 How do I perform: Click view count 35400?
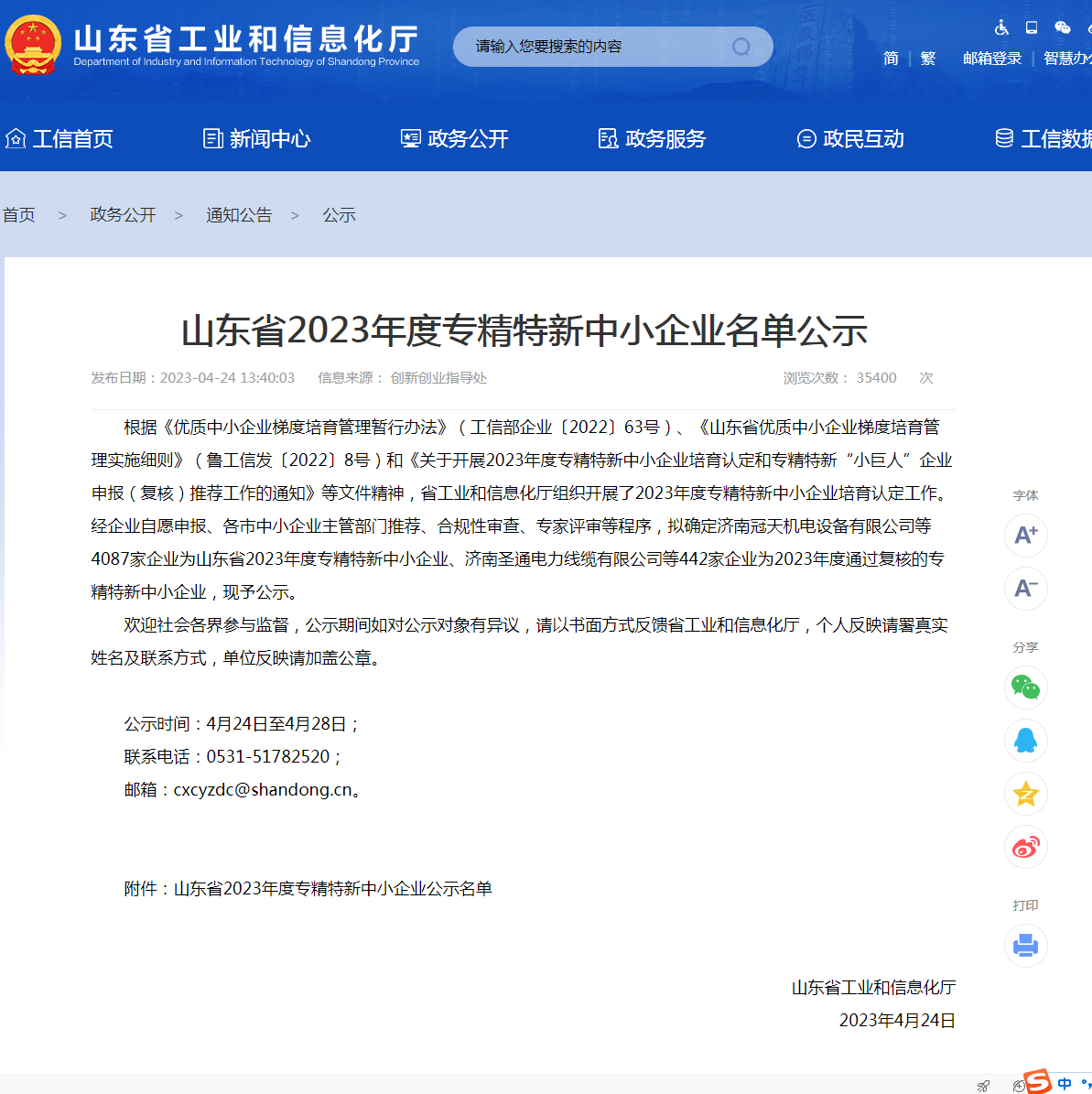tap(876, 378)
